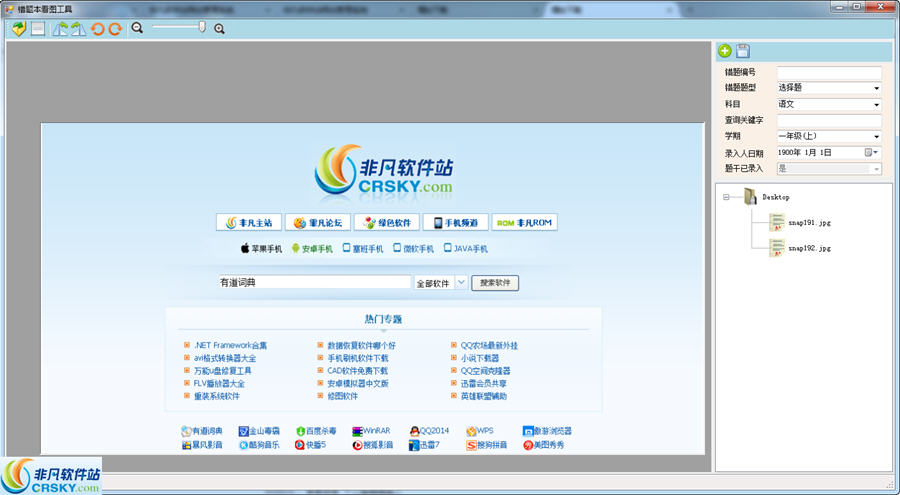This screenshot has width=900, height=495.
Task: Click the 有道词典 search box in the preview
Action: click(315, 283)
